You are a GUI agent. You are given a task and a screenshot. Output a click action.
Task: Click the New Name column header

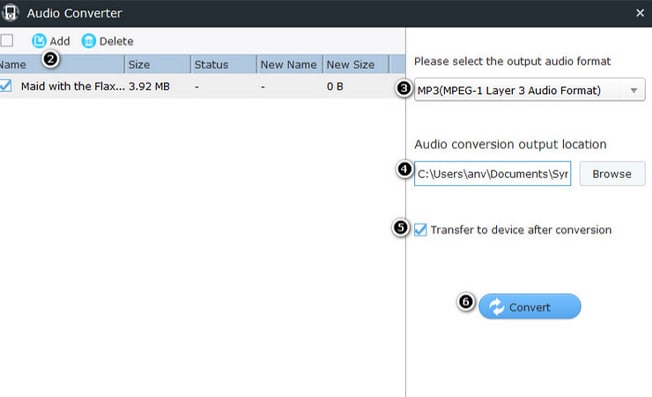click(289, 64)
